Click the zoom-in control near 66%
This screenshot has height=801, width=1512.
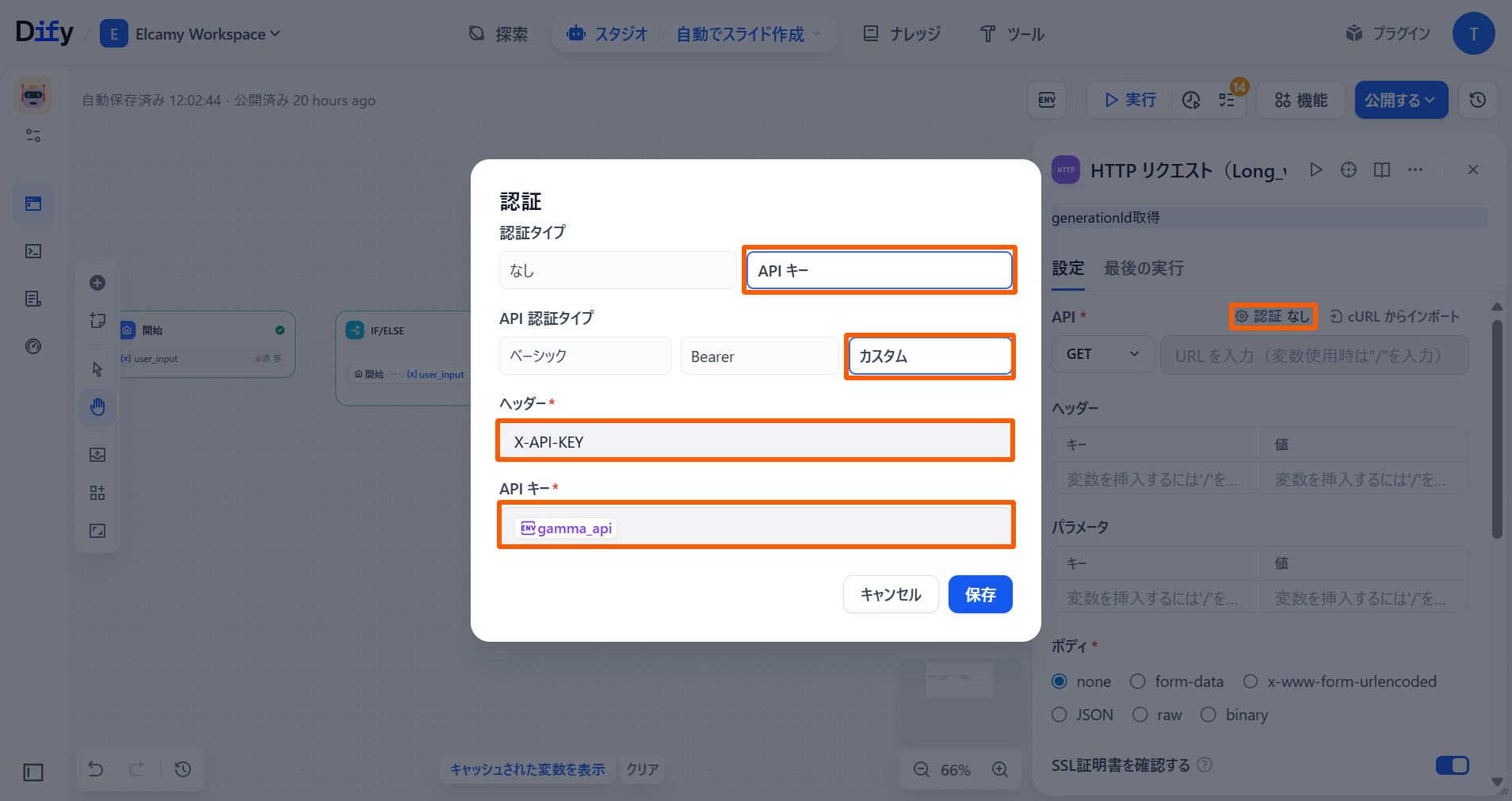coord(999,769)
